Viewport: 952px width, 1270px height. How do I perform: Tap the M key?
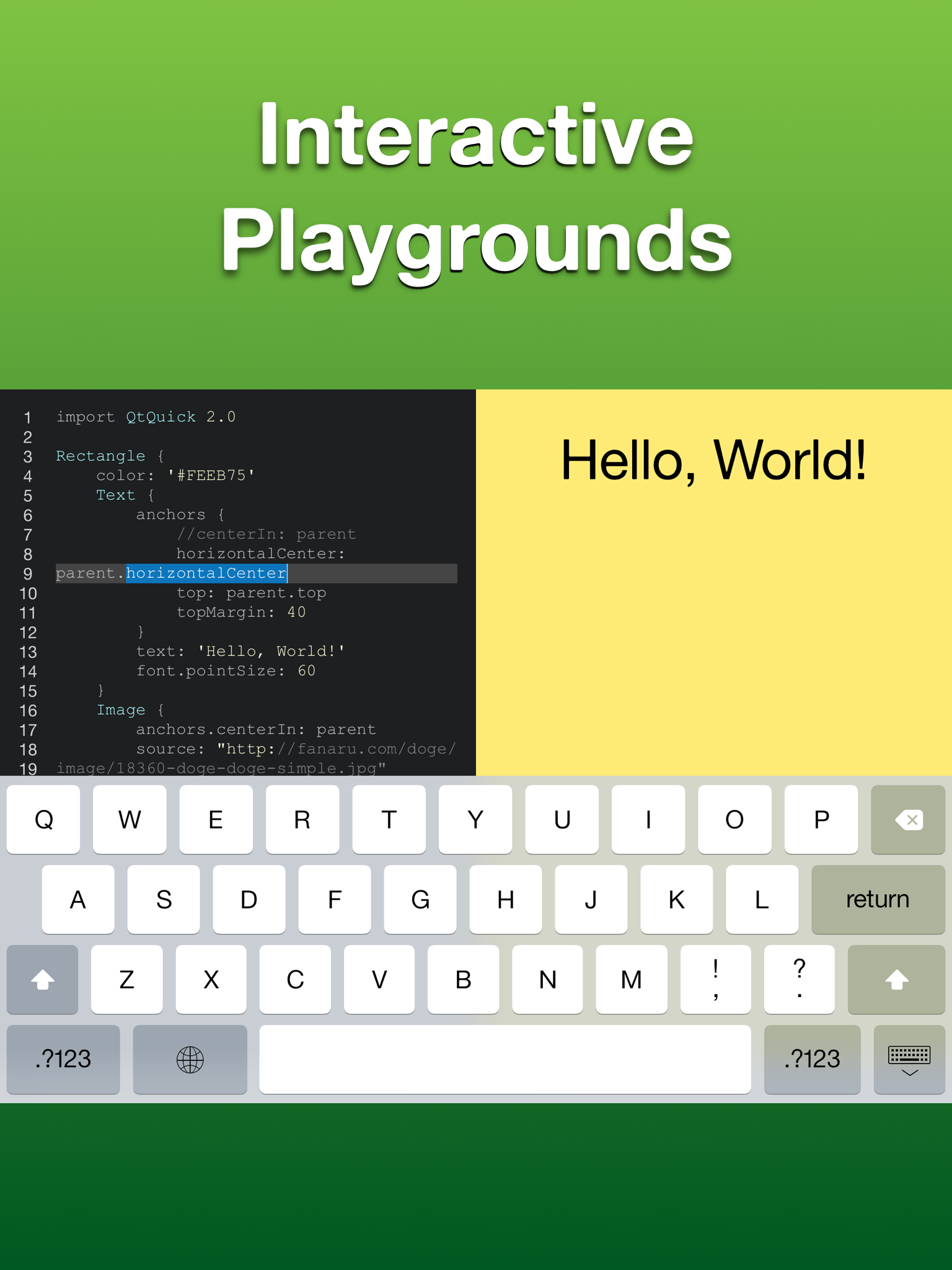pos(632,980)
